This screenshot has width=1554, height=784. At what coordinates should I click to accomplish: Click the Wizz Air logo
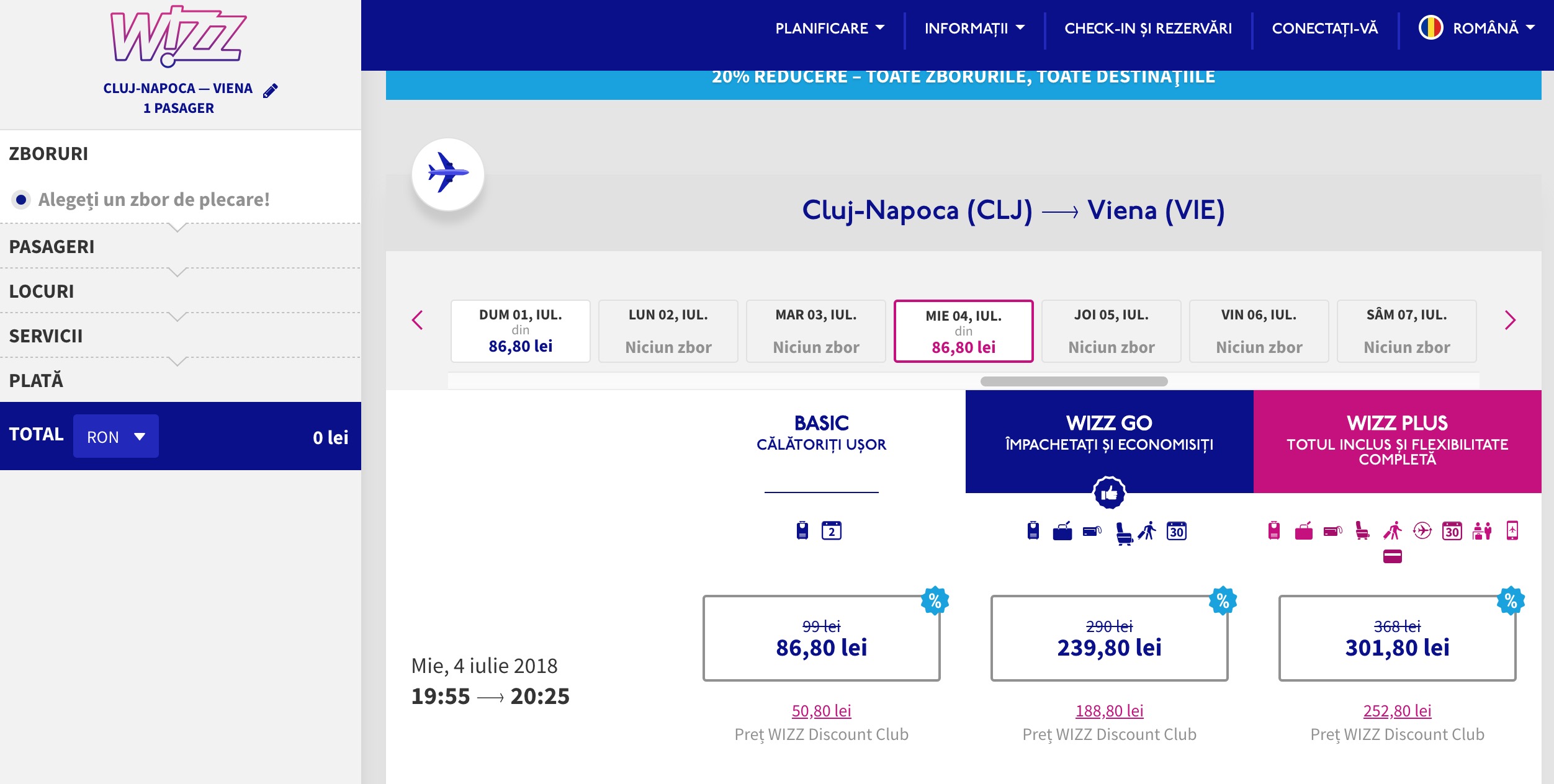pos(178,36)
